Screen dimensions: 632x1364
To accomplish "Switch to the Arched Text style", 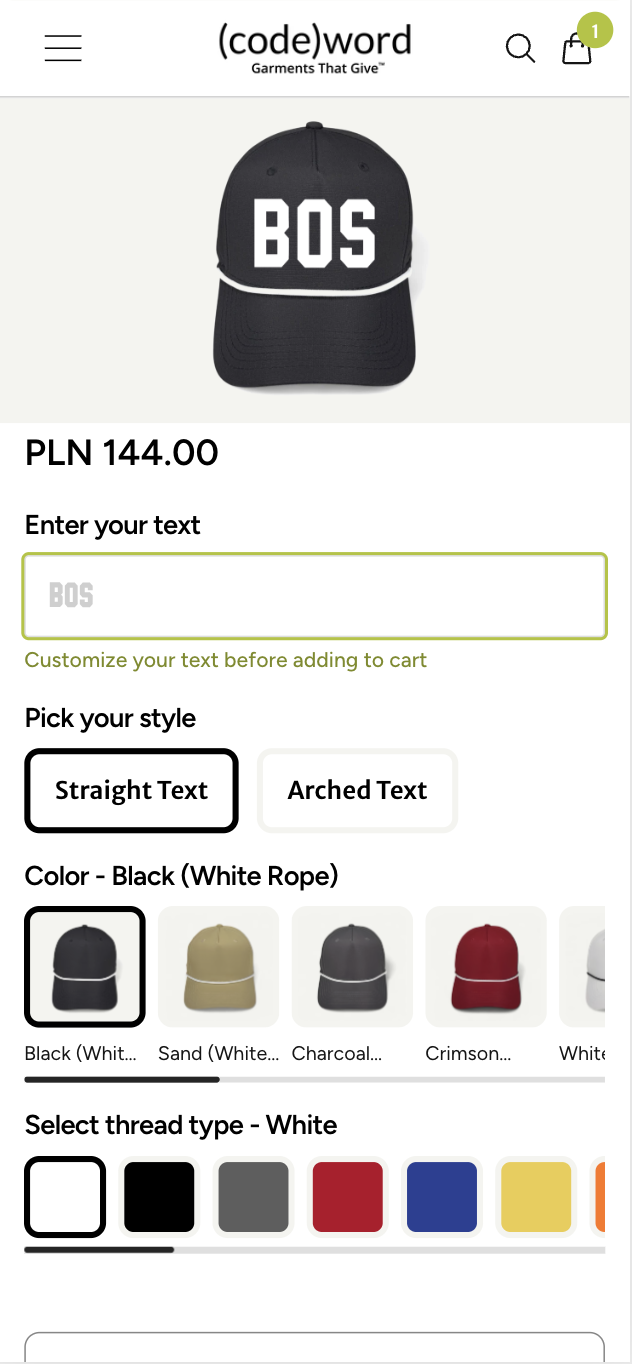I will click(357, 790).
